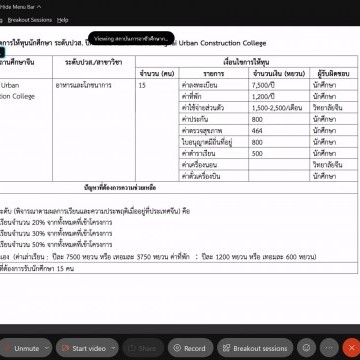360x360 pixels.
Task: Click the crossed-out camera icon
Action: point(66,348)
